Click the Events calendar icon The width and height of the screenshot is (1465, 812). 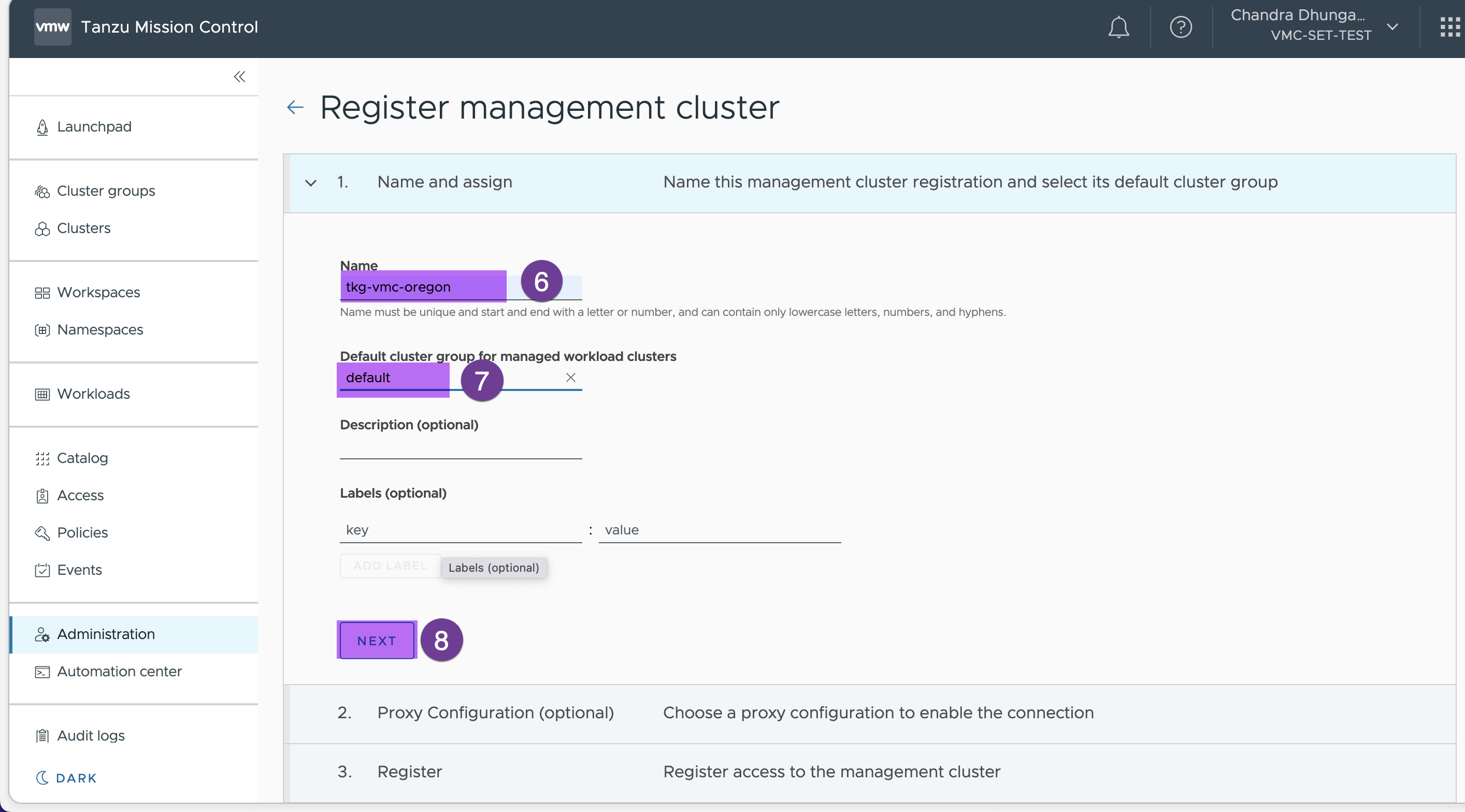coord(42,570)
